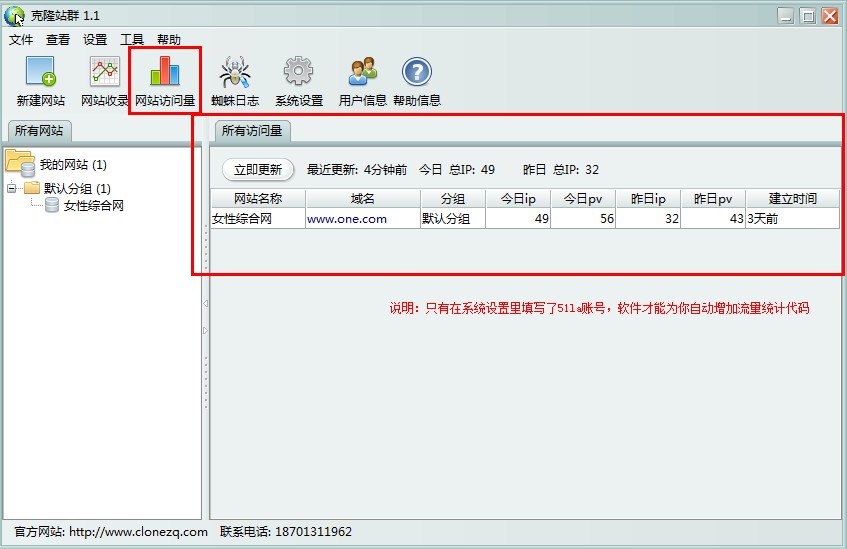Sort by 昨日ip column header
Screen dimensions: 847x549
[648, 198]
